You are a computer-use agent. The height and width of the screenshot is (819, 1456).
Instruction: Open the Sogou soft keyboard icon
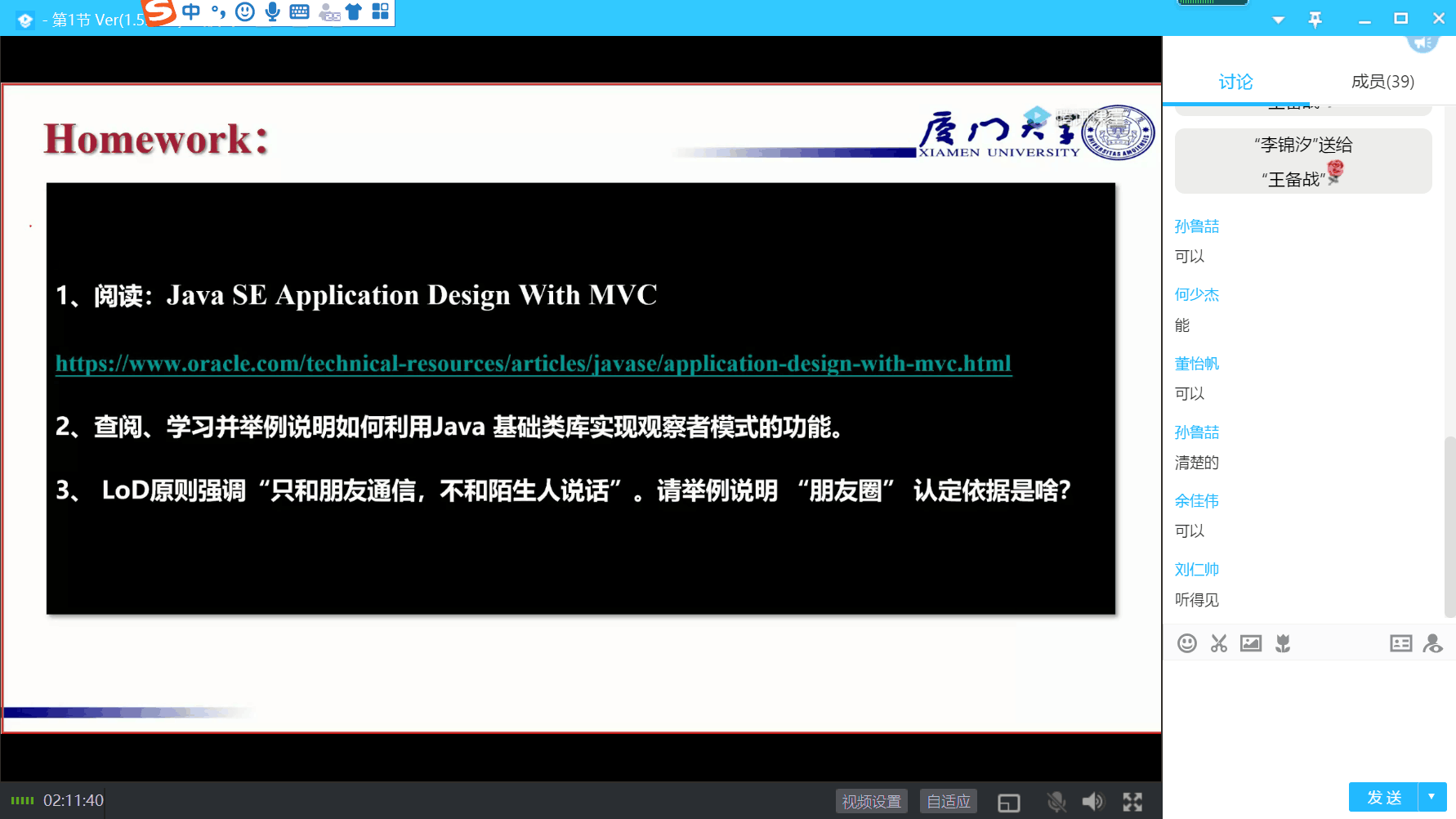coord(300,11)
